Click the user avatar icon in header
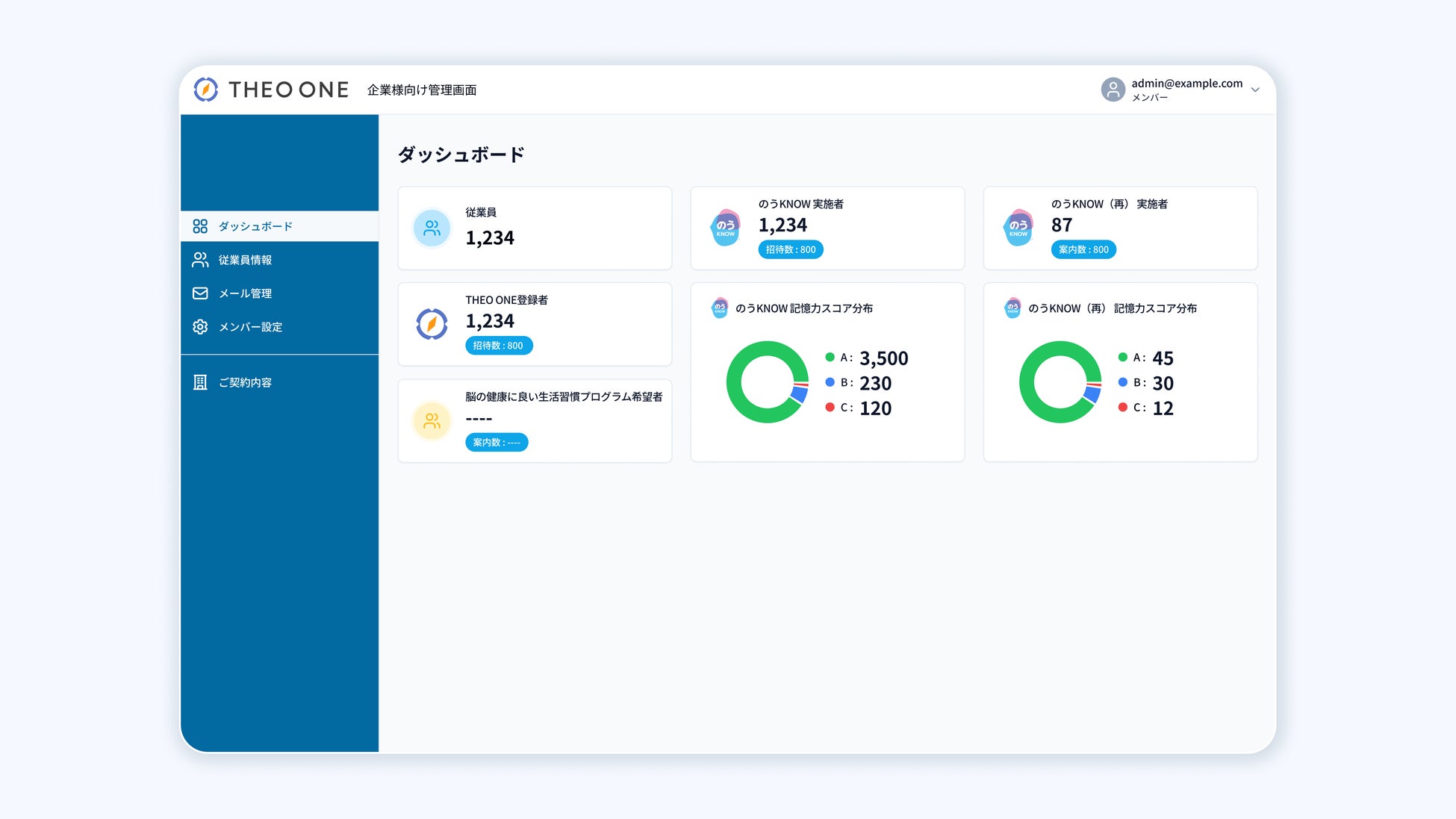Image resolution: width=1456 pixels, height=819 pixels. tap(1113, 90)
